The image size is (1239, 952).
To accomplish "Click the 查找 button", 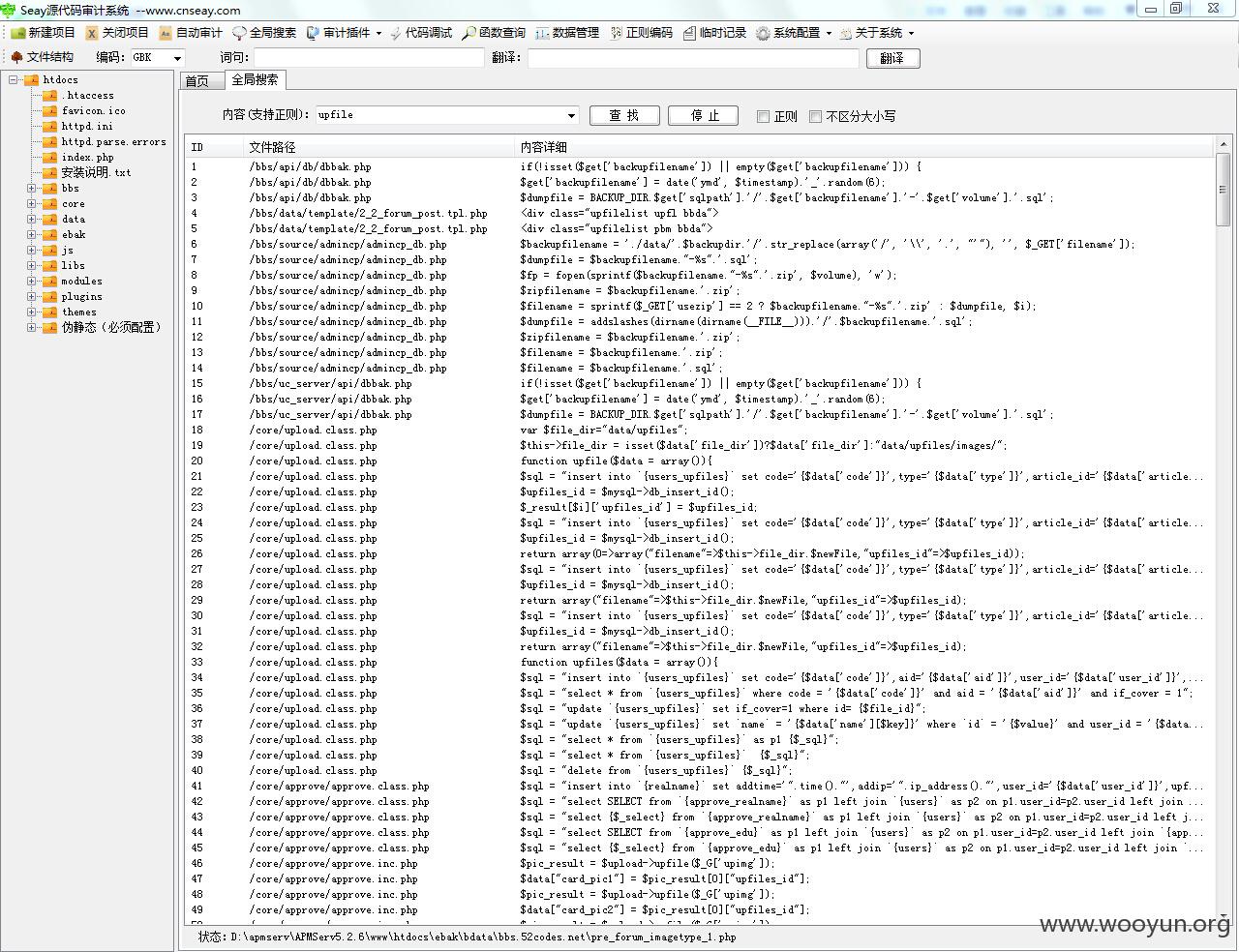I will tap(624, 115).
